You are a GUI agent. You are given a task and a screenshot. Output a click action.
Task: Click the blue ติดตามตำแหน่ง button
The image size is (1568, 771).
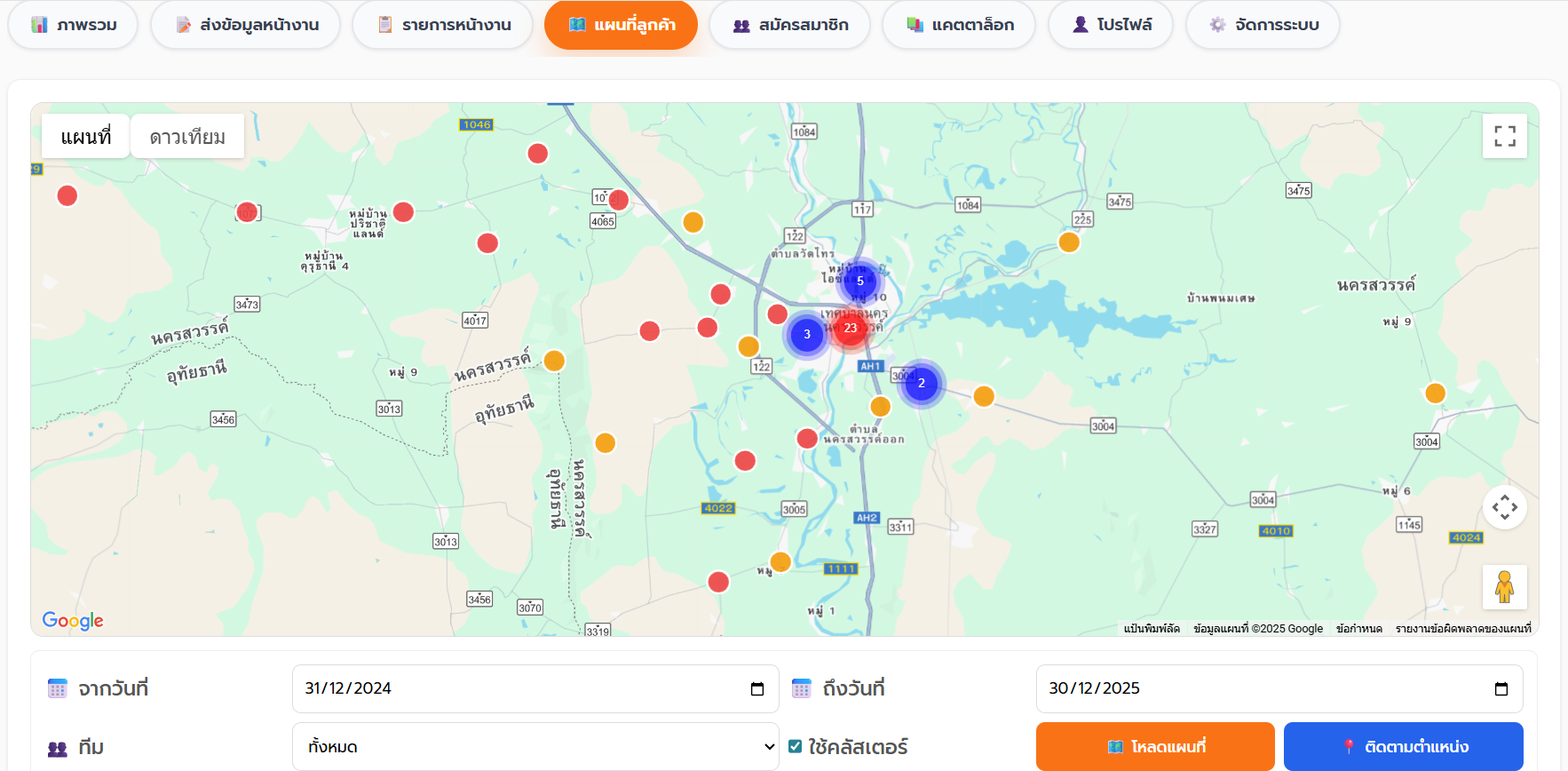coord(1403,747)
